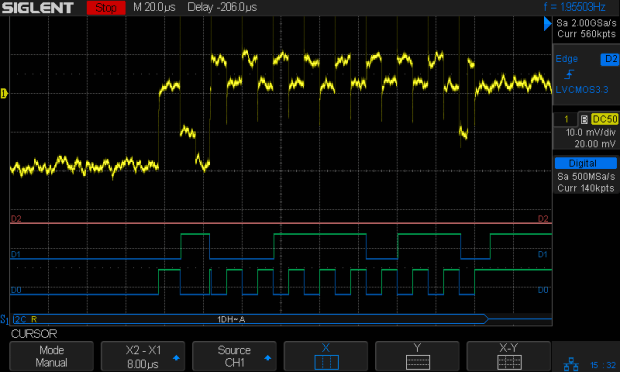Click the blue arrow on X2 - X1 softkey

point(176,358)
